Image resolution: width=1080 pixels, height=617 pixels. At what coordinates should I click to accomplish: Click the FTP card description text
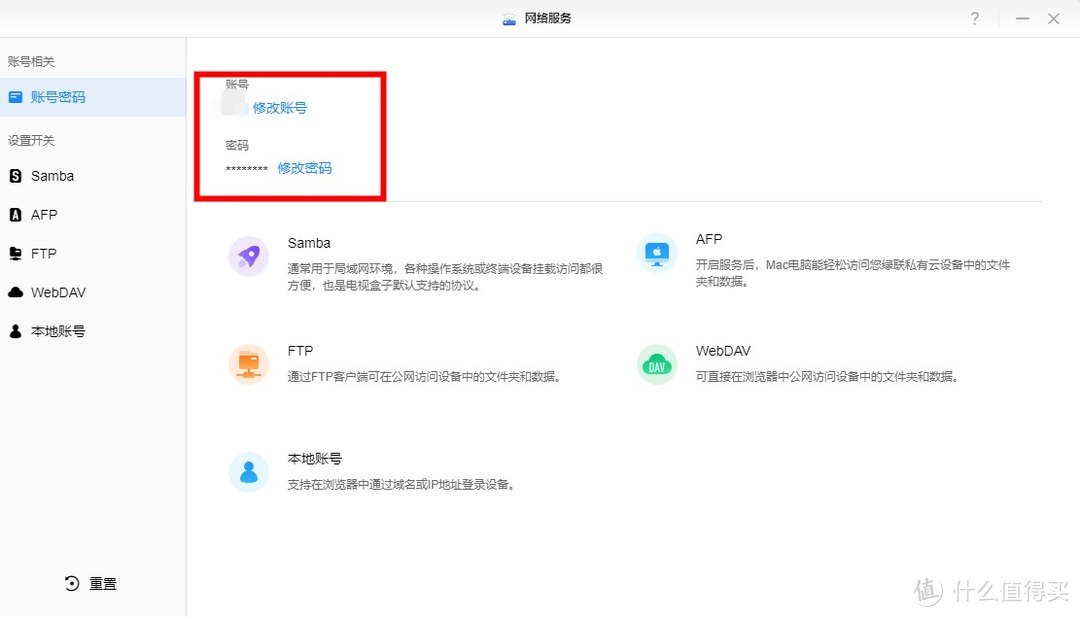424,377
